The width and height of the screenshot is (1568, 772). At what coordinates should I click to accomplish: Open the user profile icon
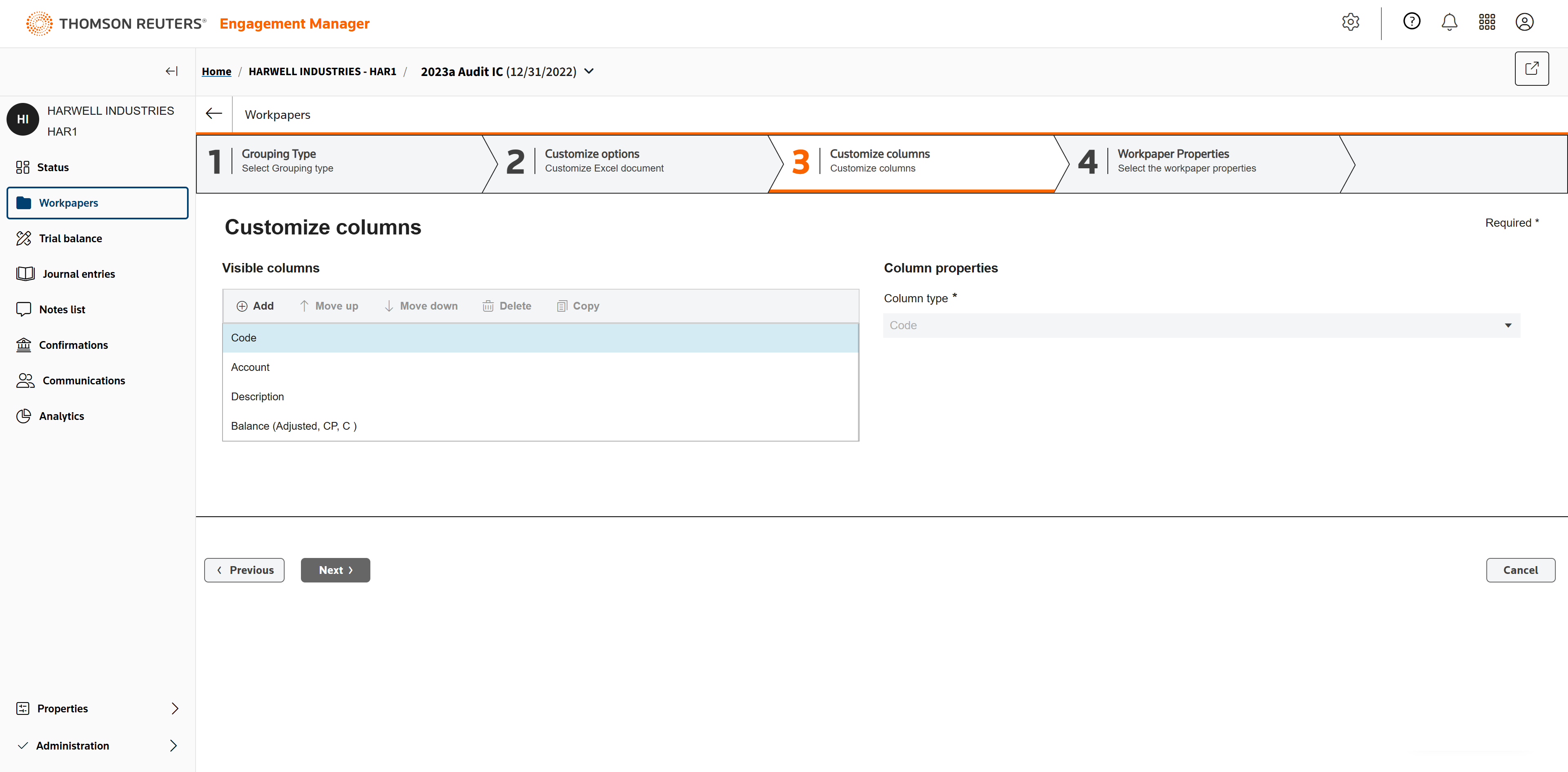click(1524, 22)
